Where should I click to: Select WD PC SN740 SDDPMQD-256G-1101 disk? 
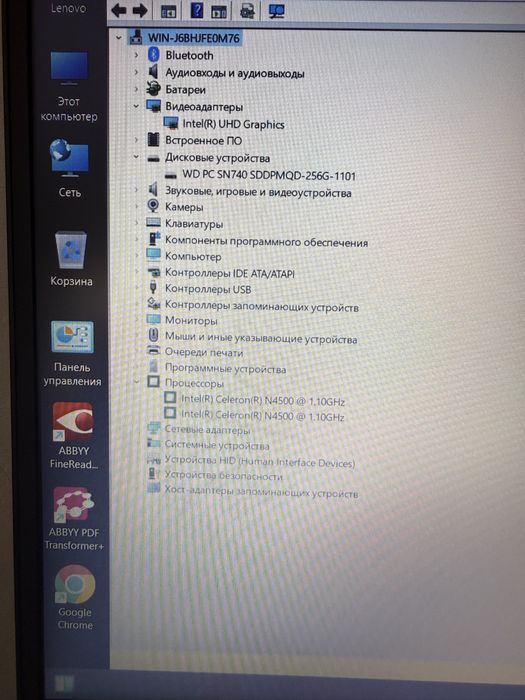pos(269,175)
